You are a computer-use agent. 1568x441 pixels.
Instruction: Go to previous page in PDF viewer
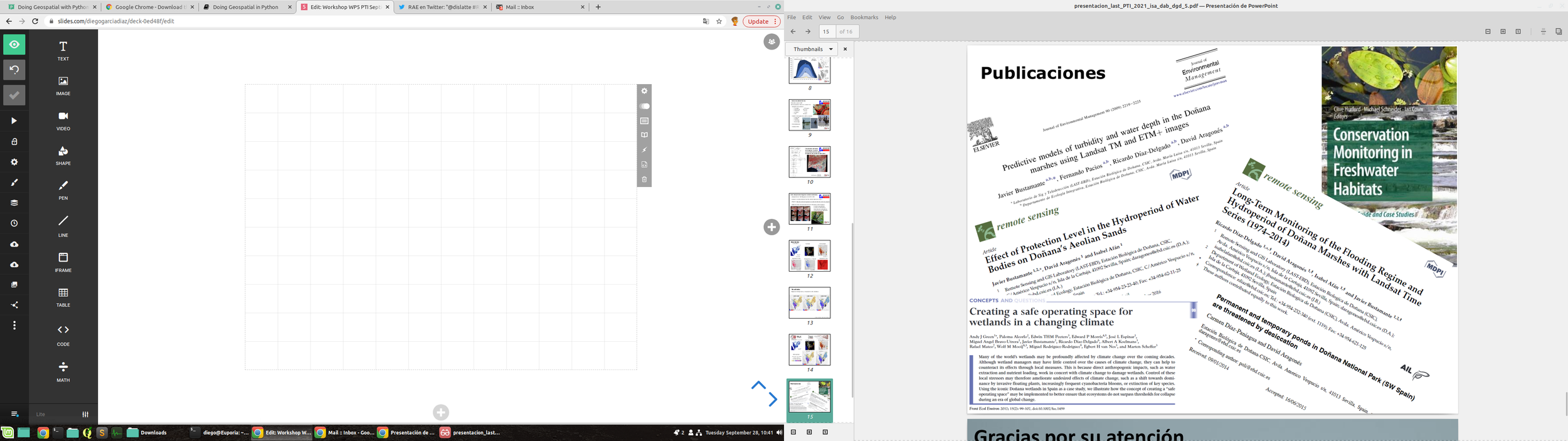click(x=793, y=31)
